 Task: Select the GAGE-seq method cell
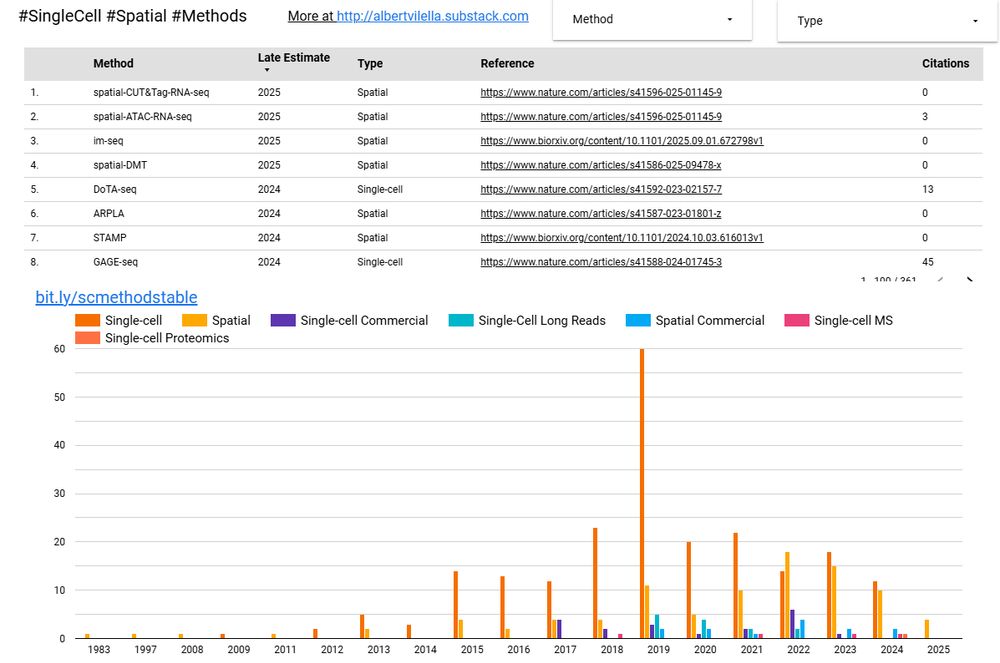115,262
